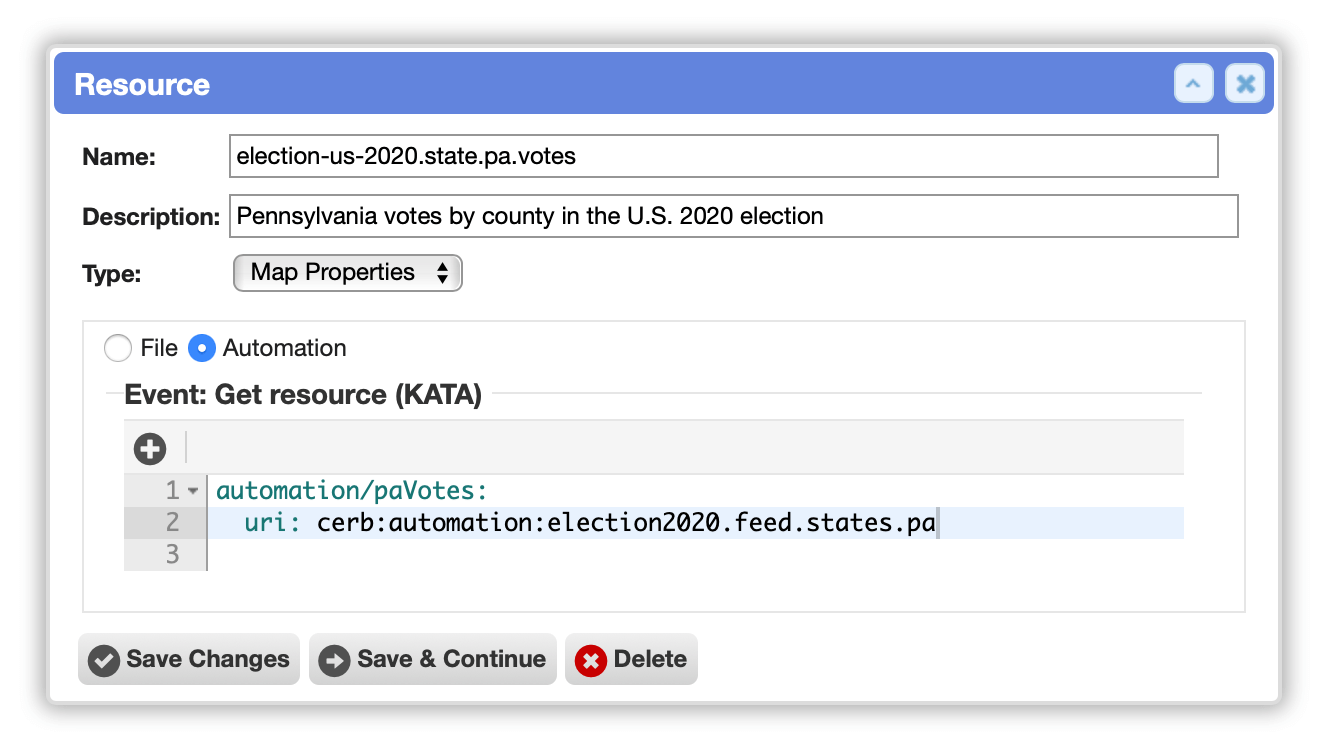Click the Name input field
The width and height of the screenshot is (1336, 750).
[x=723, y=156]
